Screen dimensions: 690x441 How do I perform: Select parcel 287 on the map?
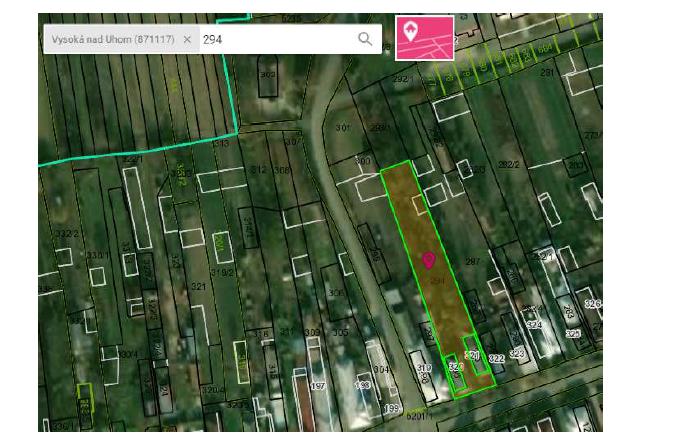472,261
